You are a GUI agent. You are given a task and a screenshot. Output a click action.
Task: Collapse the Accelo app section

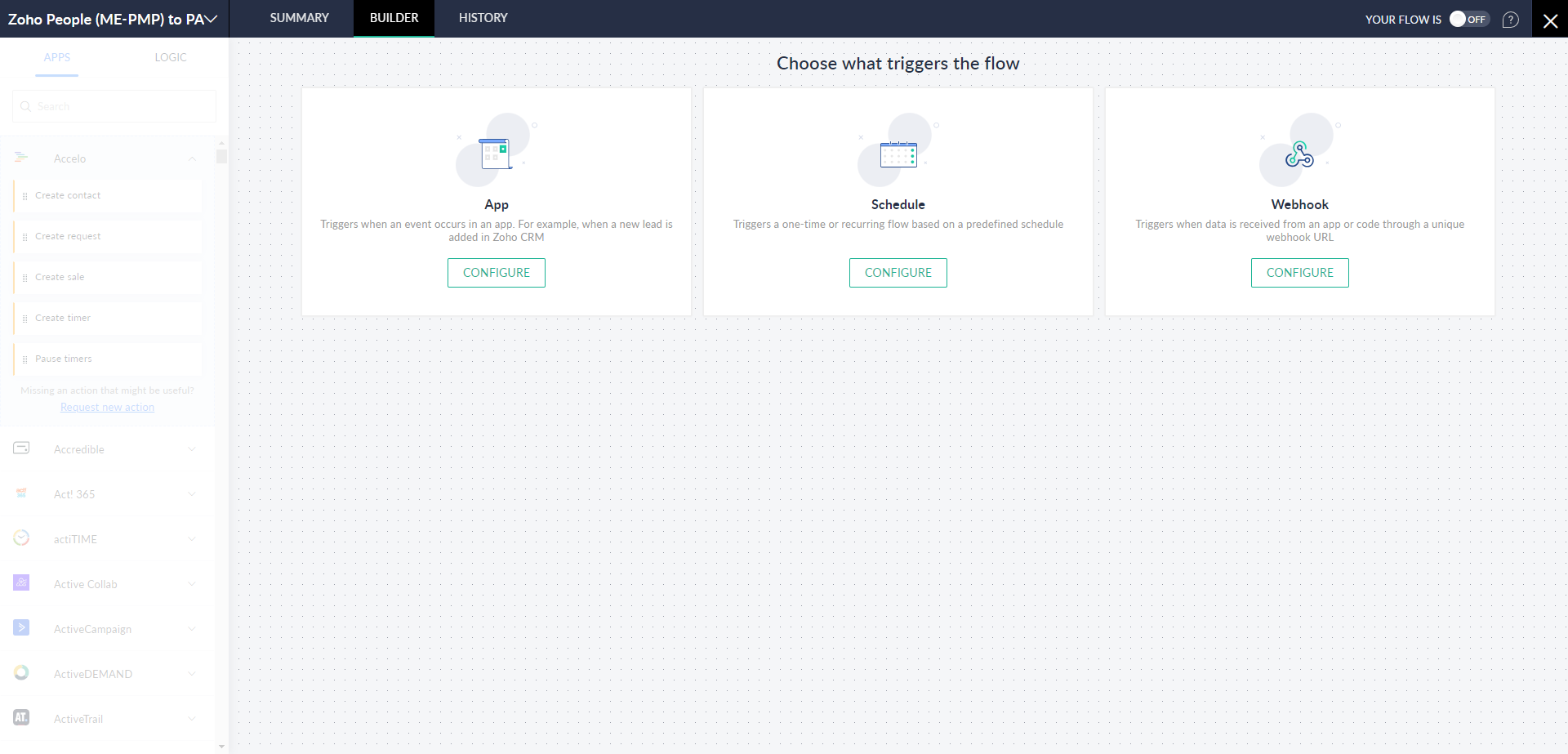(192, 158)
